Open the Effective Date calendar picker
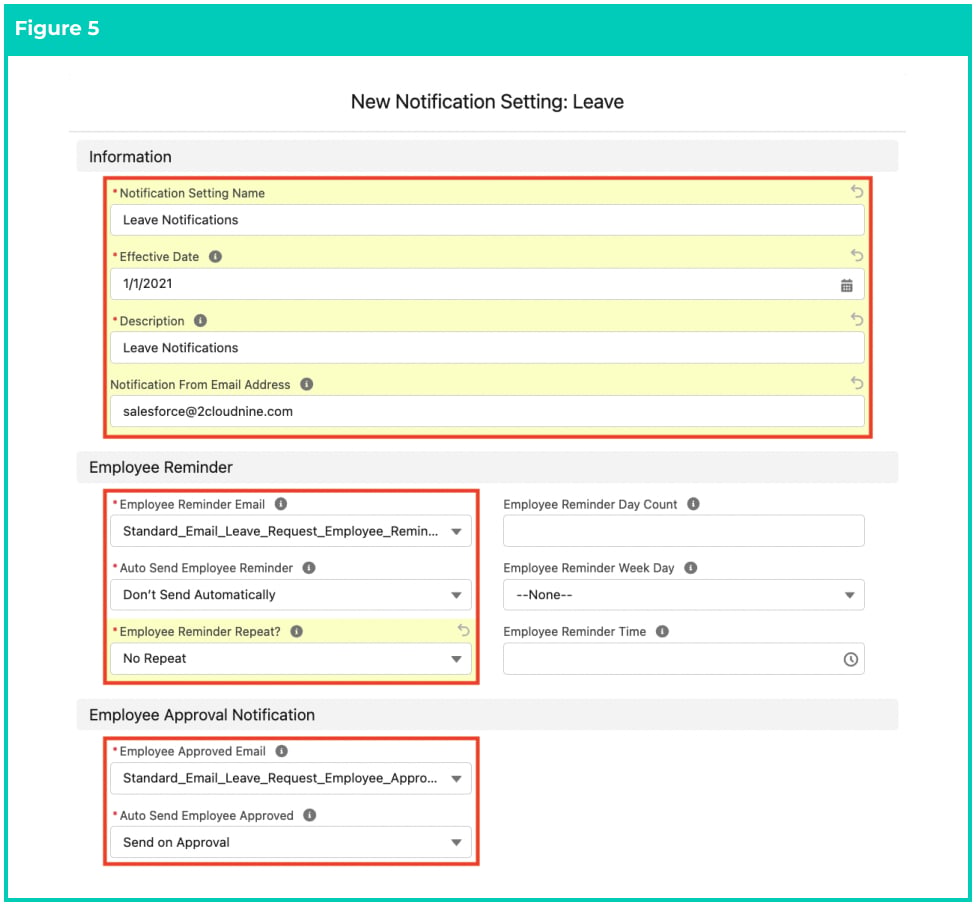 point(847,285)
